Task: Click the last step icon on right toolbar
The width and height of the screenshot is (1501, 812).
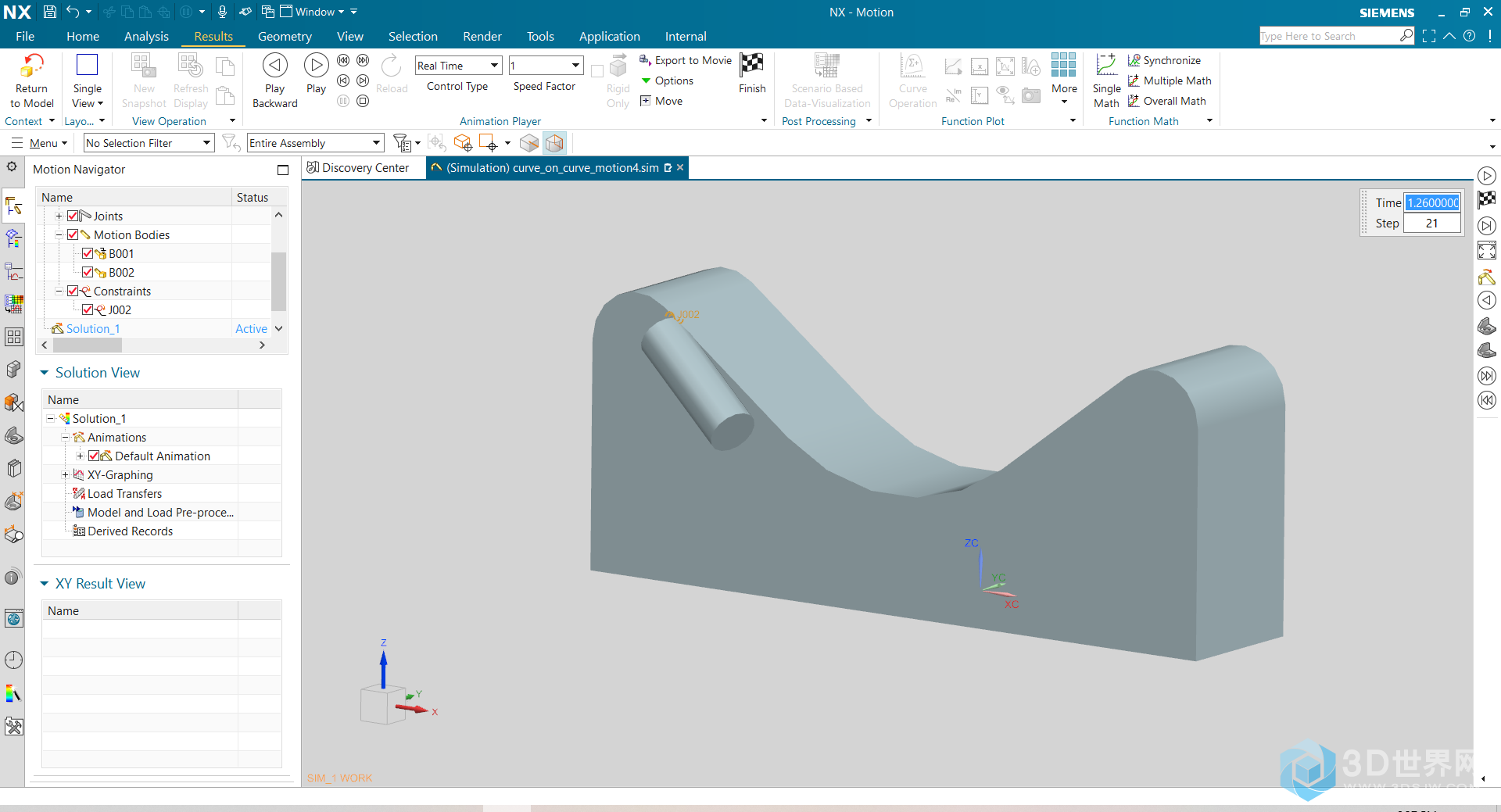Action: 1487,376
